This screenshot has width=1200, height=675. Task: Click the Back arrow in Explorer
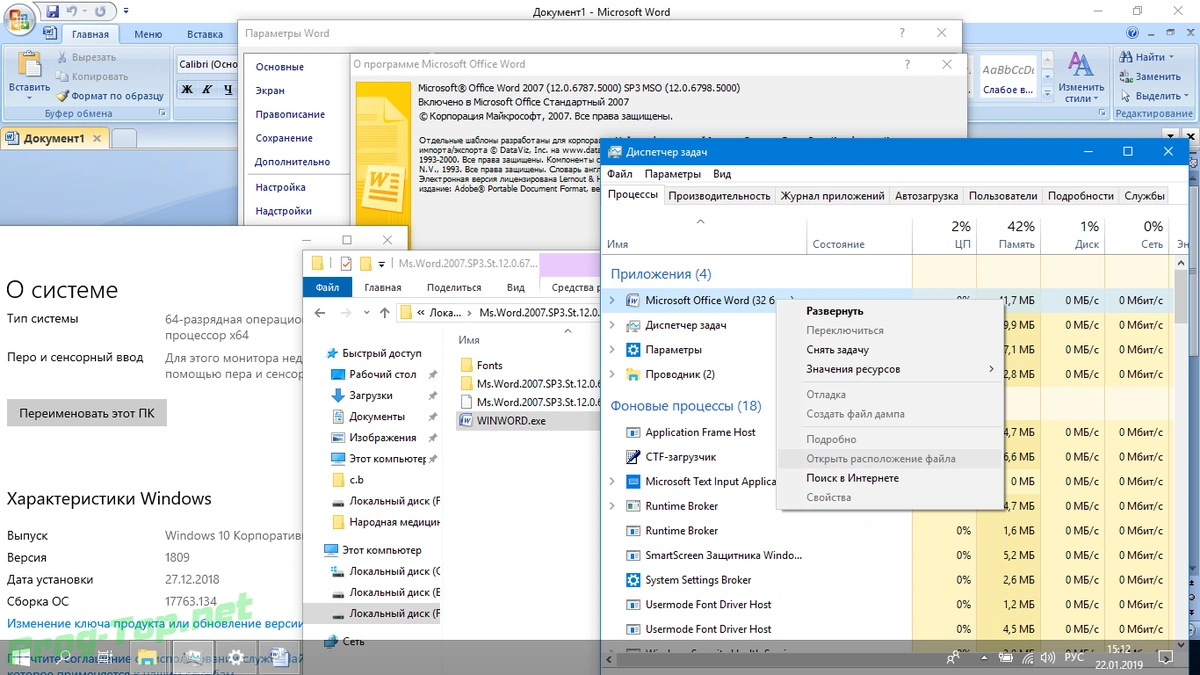point(319,313)
